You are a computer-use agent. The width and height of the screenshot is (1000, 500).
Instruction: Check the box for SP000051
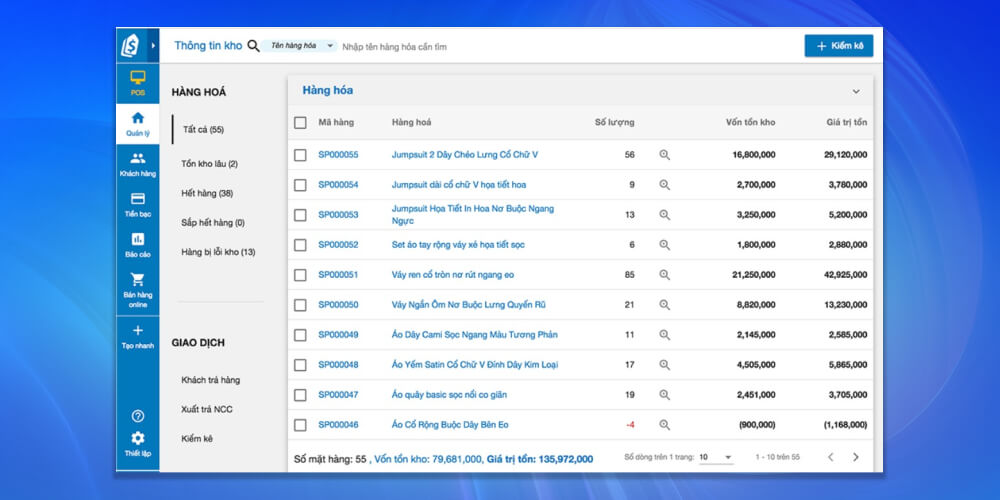pos(300,275)
